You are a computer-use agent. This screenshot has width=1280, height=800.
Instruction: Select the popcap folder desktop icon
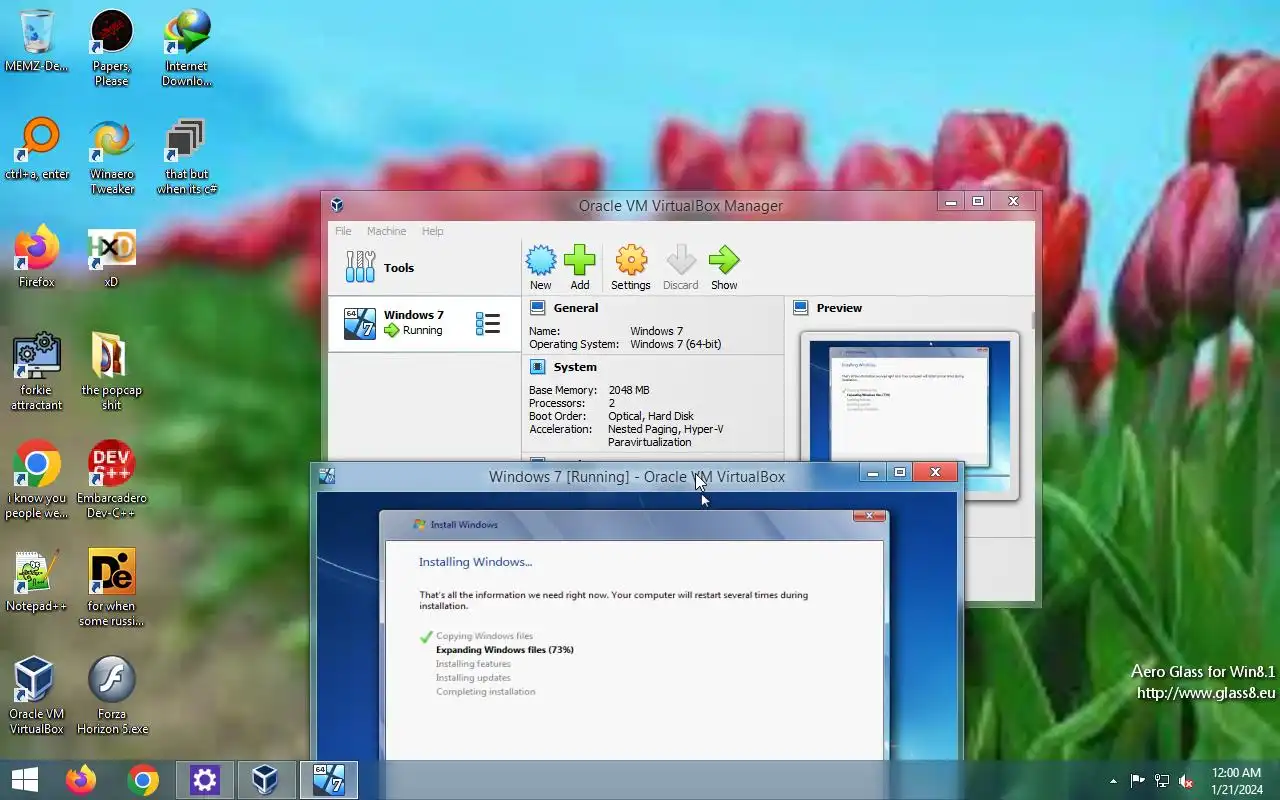point(111,372)
